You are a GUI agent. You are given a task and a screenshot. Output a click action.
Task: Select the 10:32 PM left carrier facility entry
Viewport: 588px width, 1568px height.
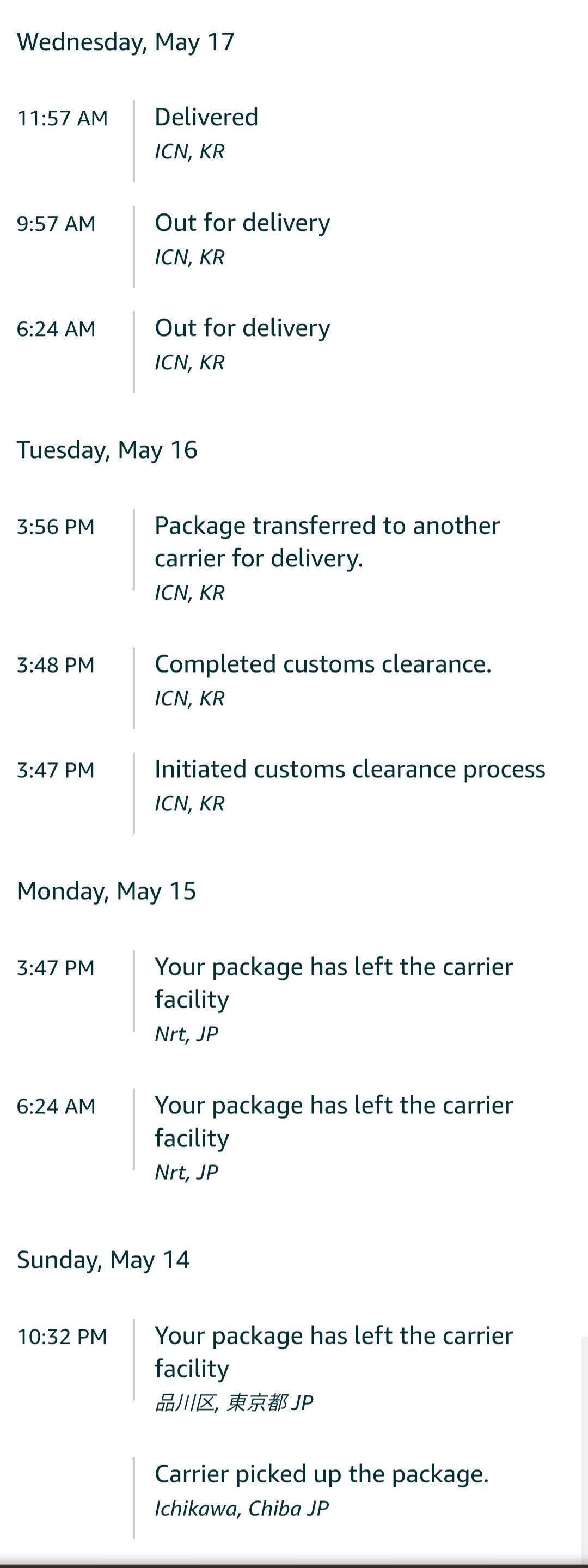(x=334, y=1351)
